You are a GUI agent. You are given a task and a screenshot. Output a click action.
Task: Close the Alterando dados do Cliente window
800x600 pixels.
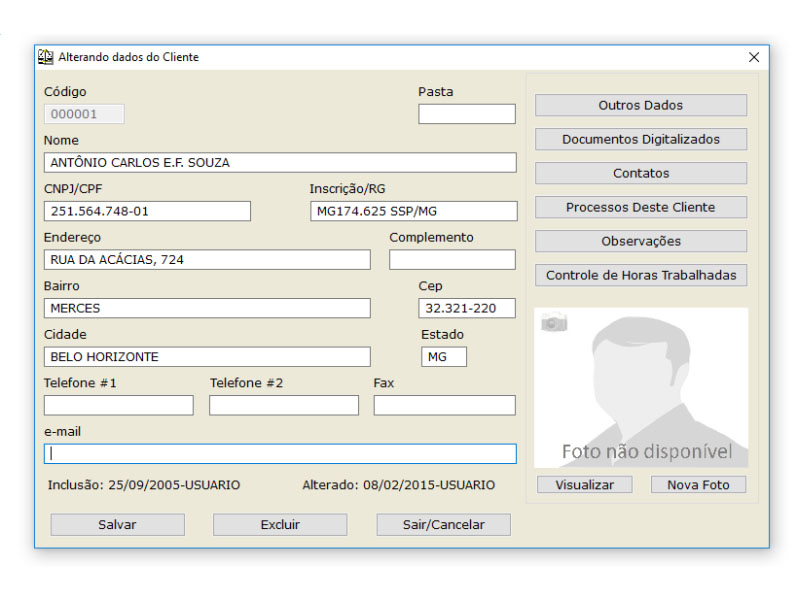tap(754, 58)
